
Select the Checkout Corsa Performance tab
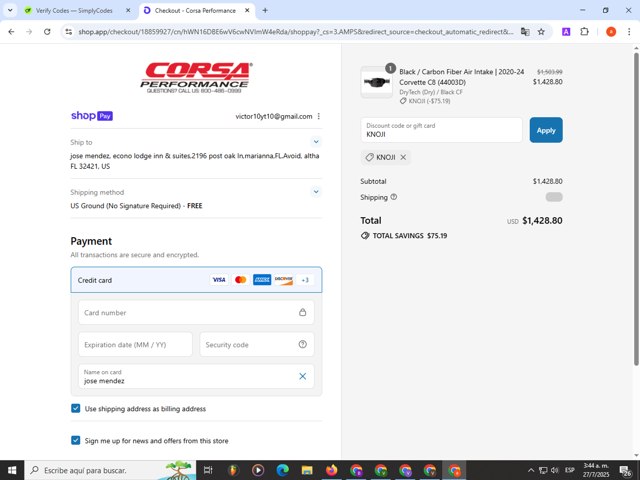[x=196, y=11]
